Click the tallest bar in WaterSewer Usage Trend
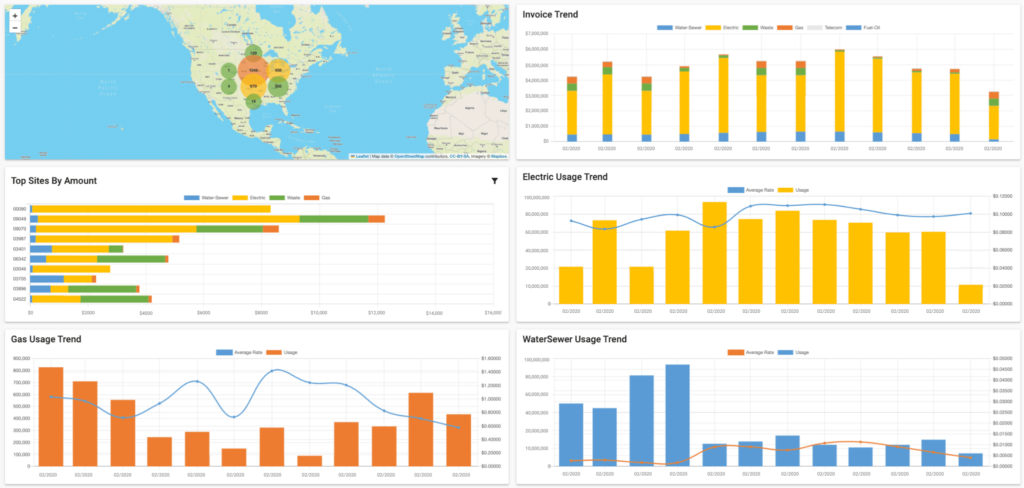Viewport: 1024px width, 488px height. click(677, 415)
